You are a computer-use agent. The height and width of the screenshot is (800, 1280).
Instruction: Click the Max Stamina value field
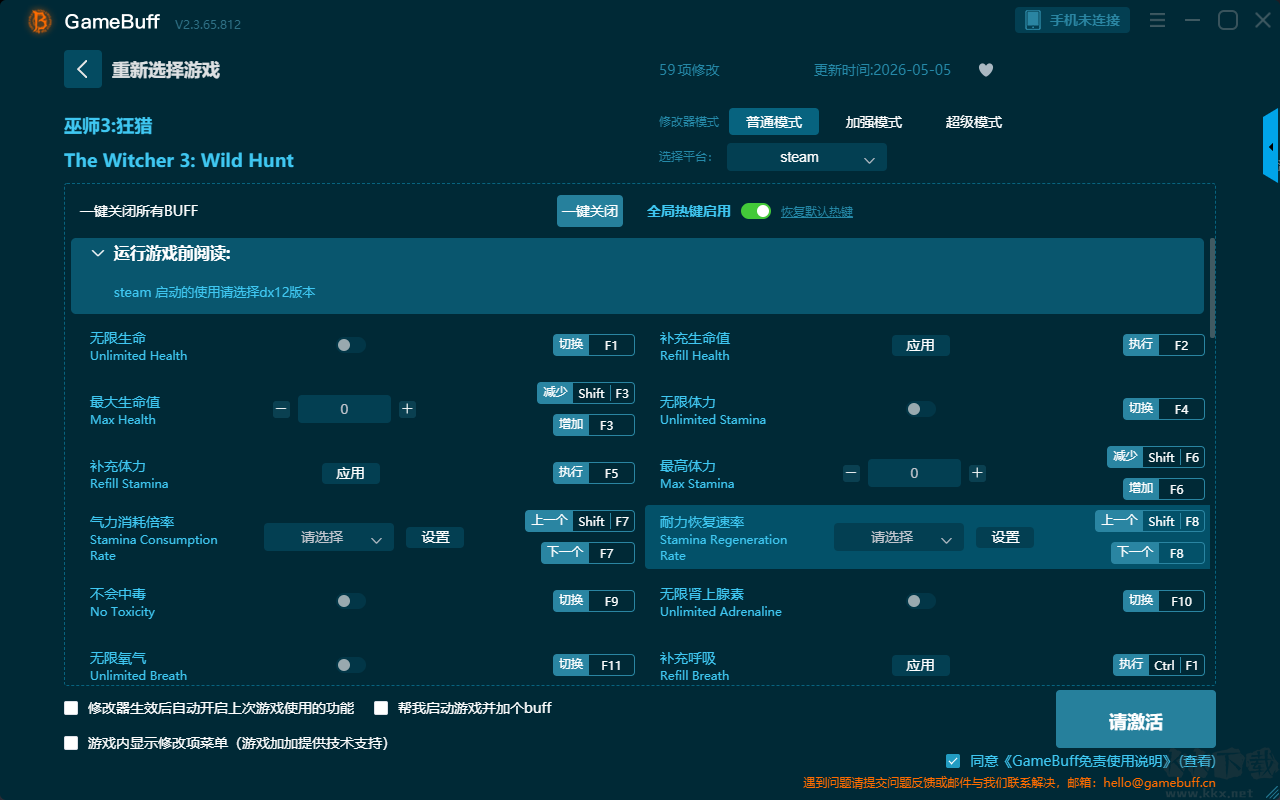(x=914, y=473)
